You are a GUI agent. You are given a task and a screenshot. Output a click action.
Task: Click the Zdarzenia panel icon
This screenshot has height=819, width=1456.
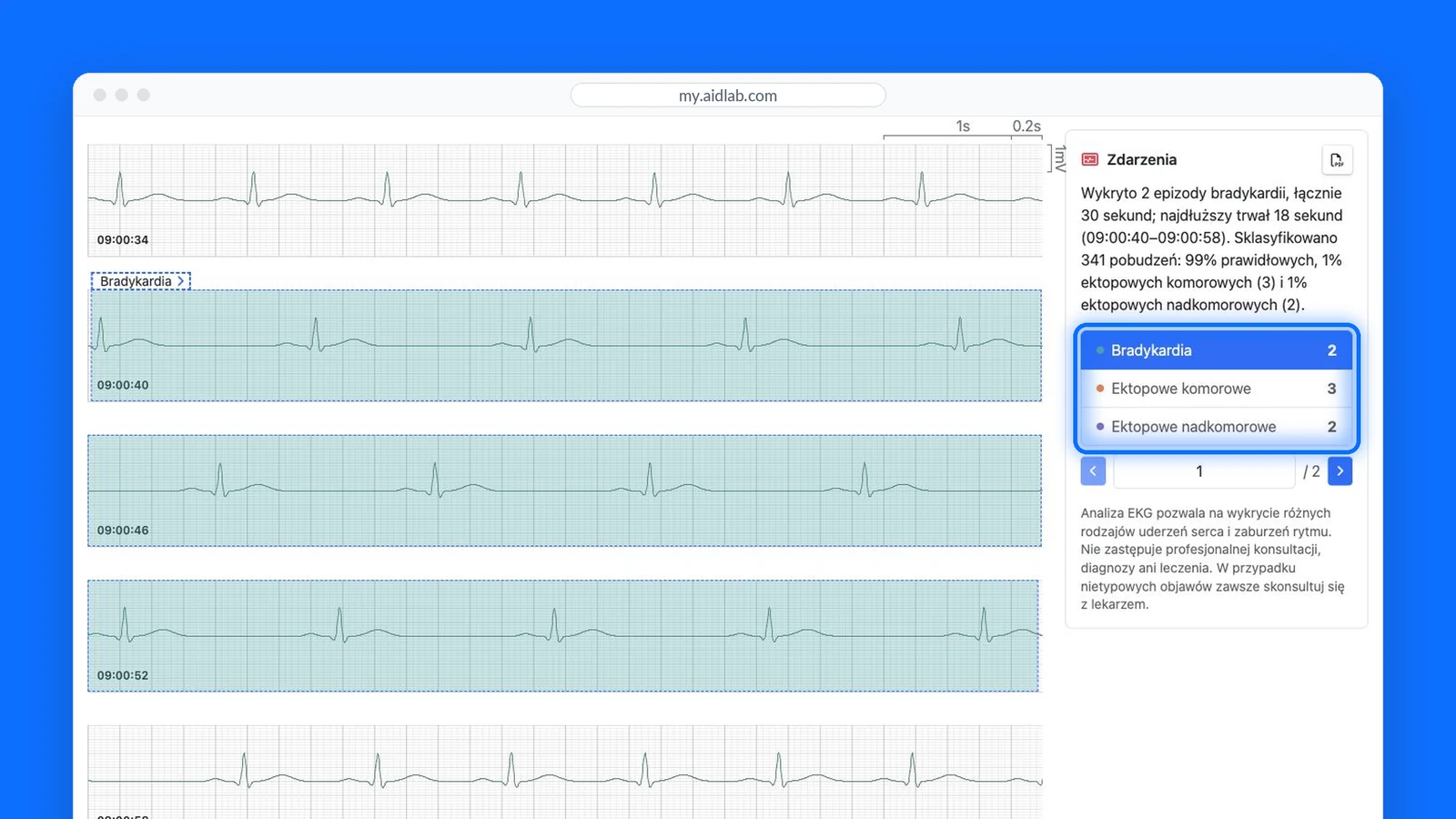(x=1090, y=159)
